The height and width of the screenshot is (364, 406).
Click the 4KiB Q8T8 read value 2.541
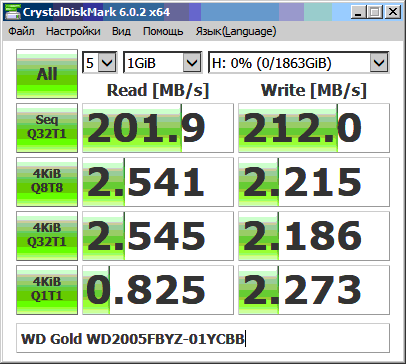(158, 182)
